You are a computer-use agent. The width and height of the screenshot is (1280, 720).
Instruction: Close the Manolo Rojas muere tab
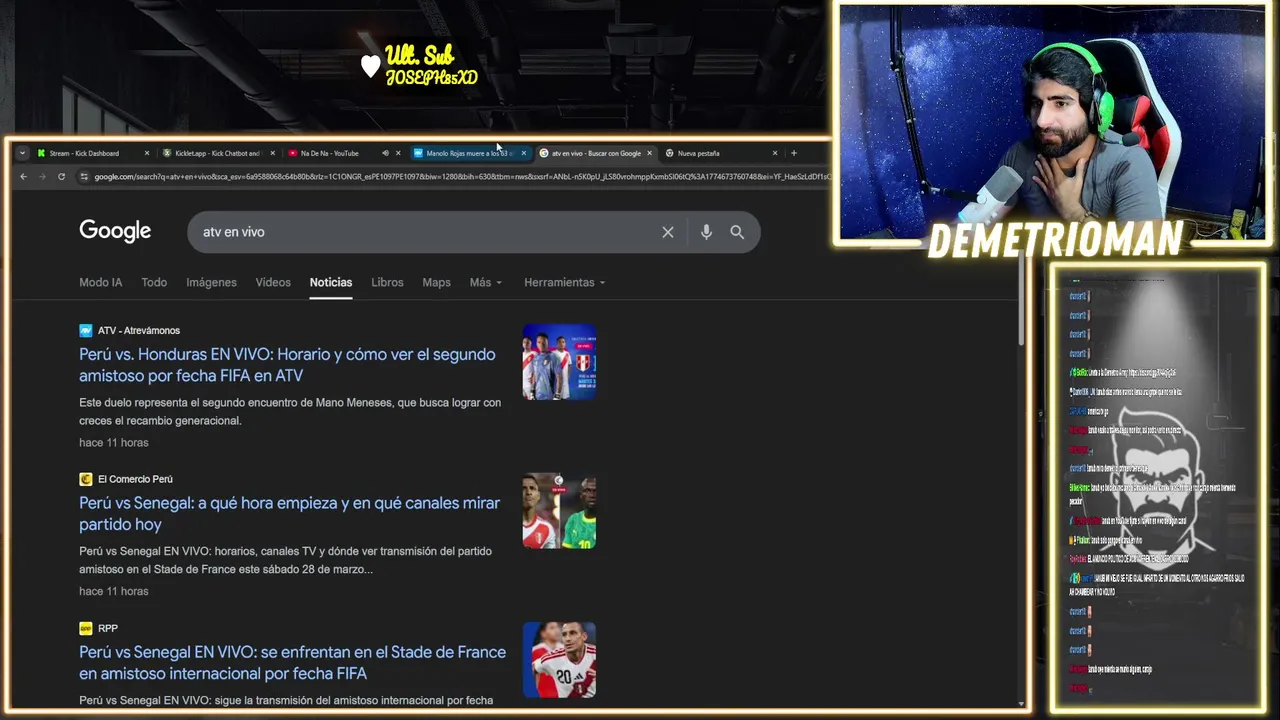click(523, 153)
